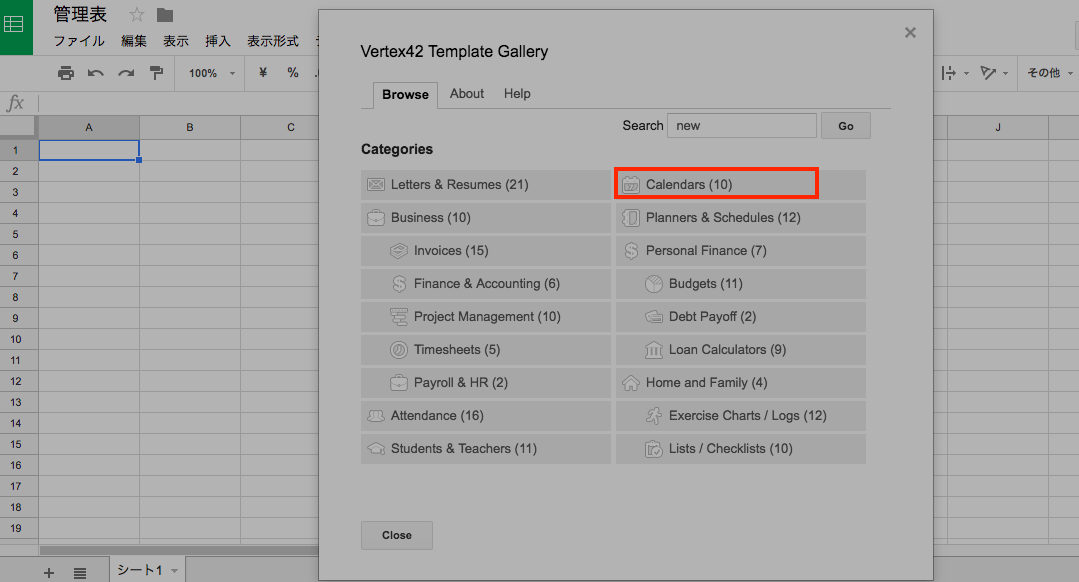
Task: Click the print icon in toolbar
Action: (x=66, y=73)
